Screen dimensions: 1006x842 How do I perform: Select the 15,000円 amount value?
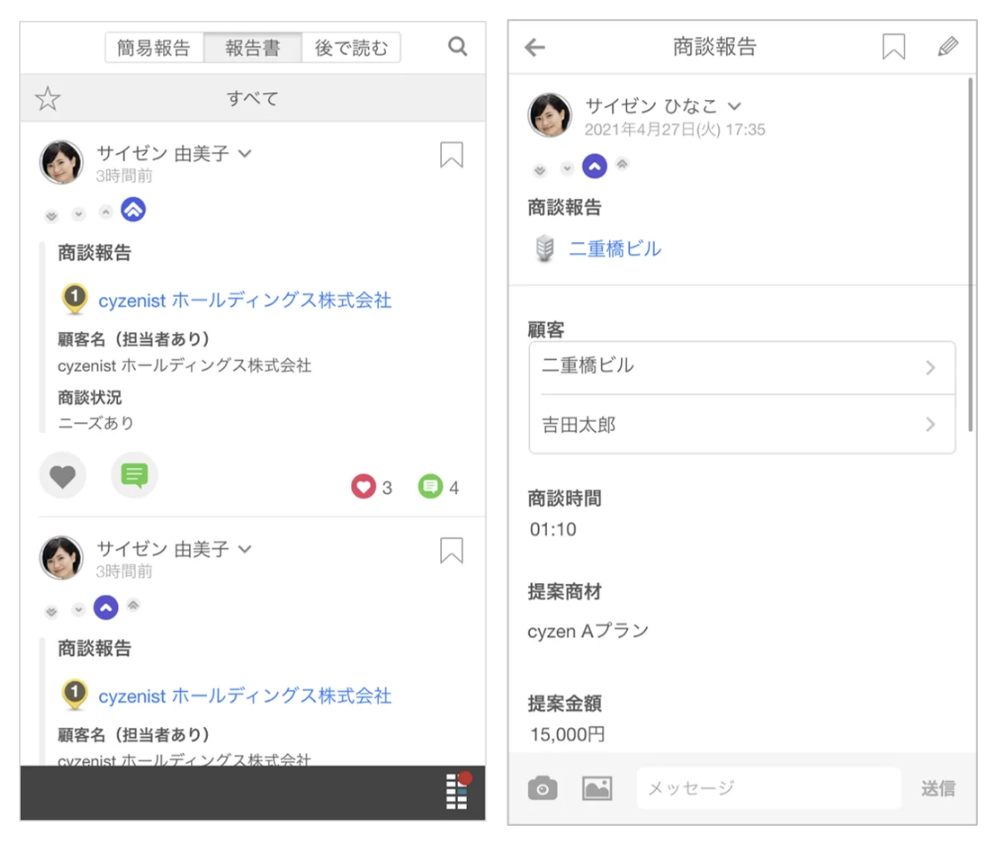567,734
